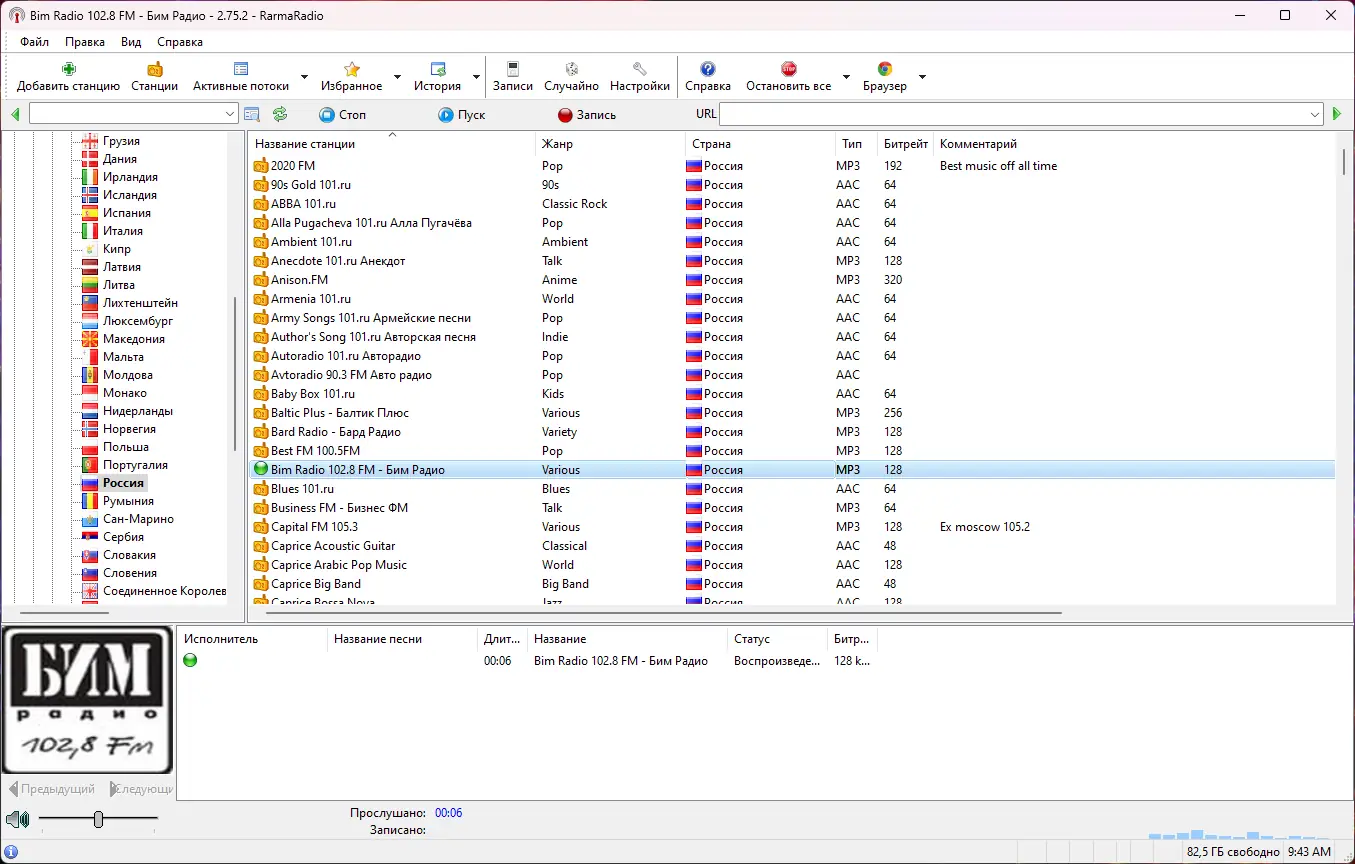Viewport: 1355px width, 864px height.
Task: Expand the История dropdown arrow
Action: pyautogui.click(x=476, y=77)
